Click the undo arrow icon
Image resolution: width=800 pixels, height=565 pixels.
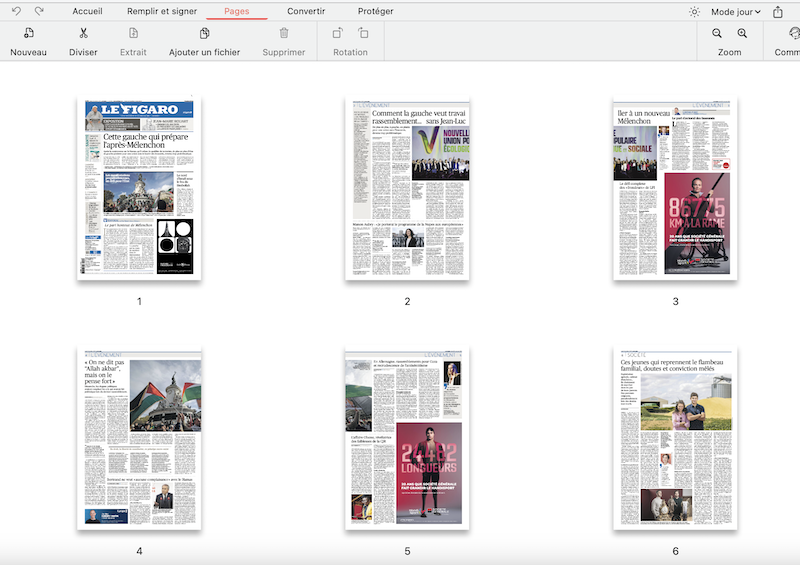point(15,11)
